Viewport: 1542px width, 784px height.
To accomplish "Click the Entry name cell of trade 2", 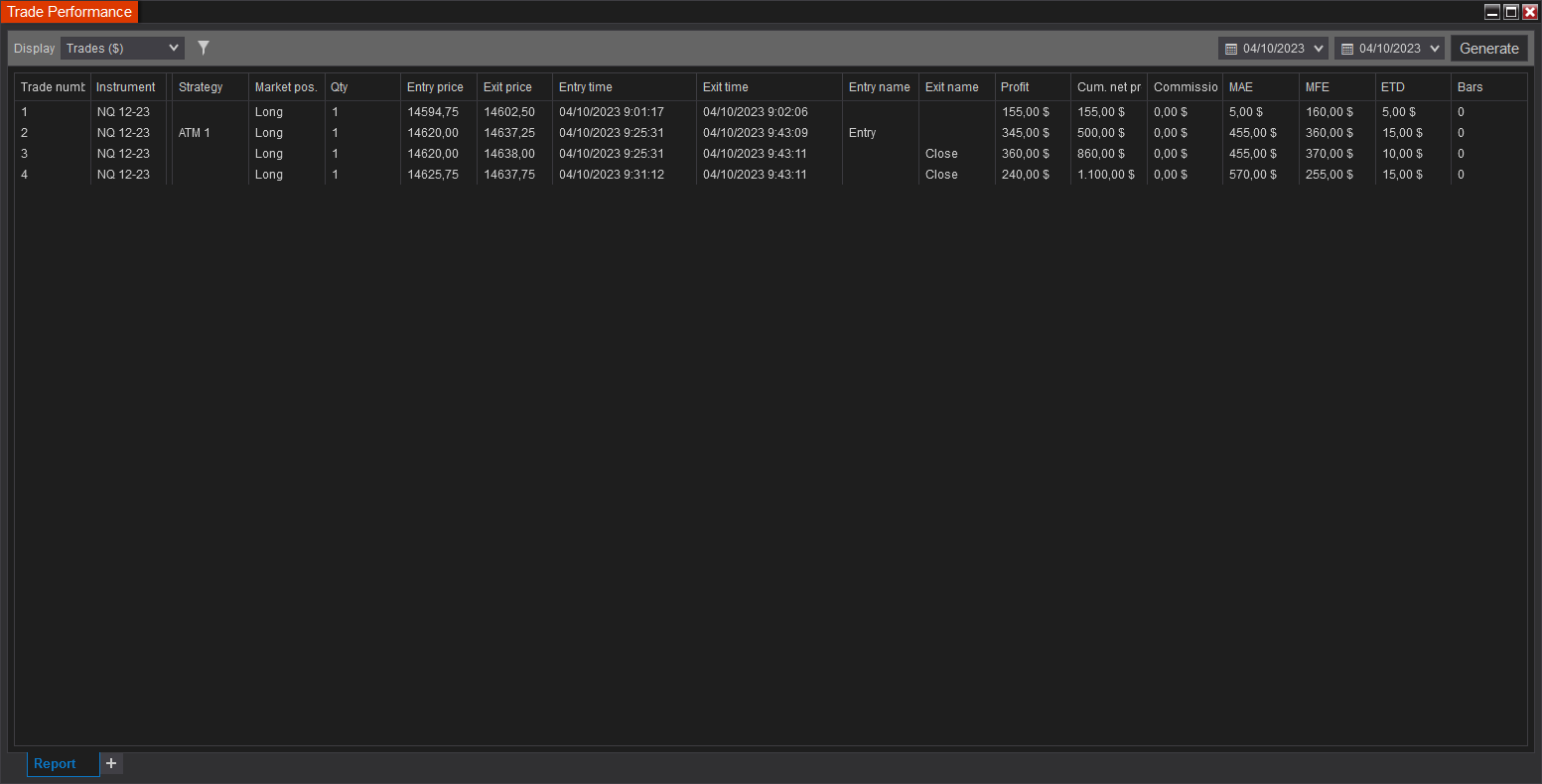I will click(863, 133).
